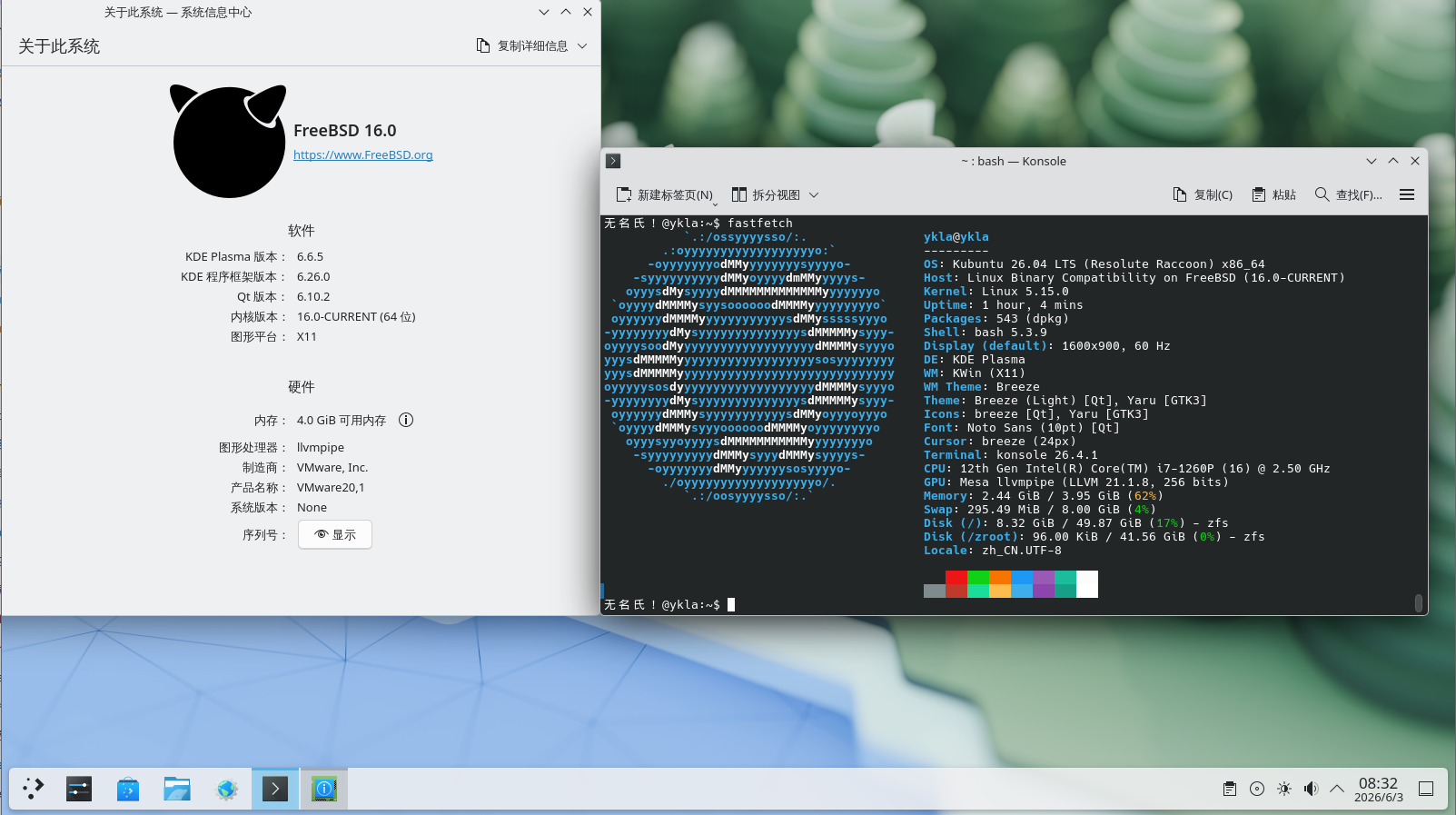
Task: Click the 关于此系统 page heading
Action: coord(59,46)
